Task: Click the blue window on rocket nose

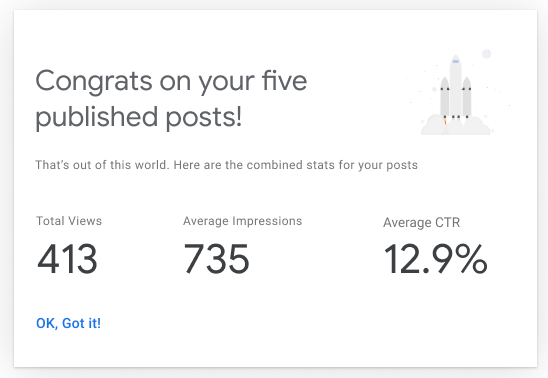Action: (x=455, y=61)
